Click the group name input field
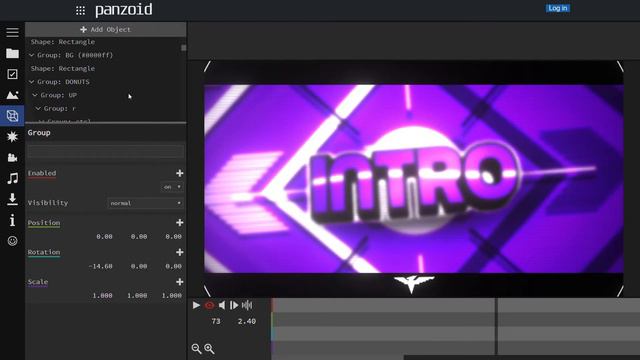The height and width of the screenshot is (360, 640). [x=105, y=151]
